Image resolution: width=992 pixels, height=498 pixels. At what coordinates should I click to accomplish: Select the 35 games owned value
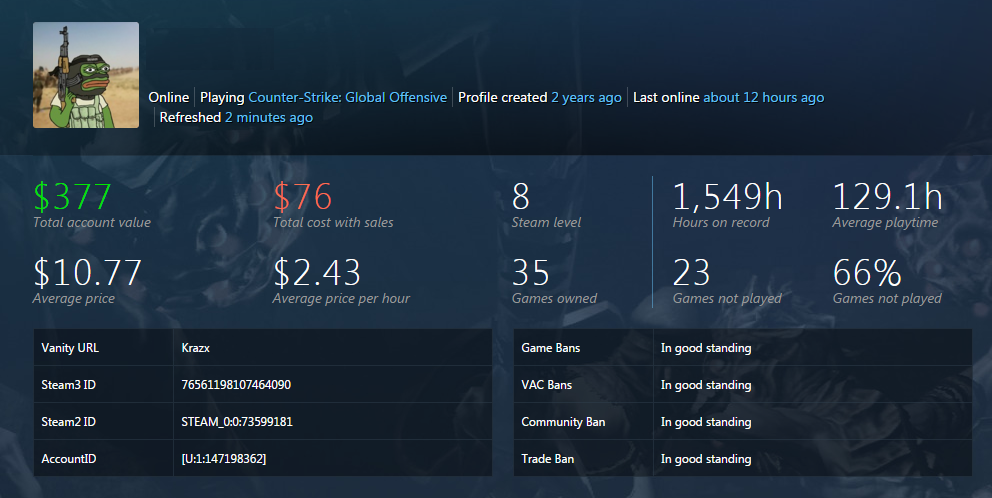pyautogui.click(x=530, y=273)
